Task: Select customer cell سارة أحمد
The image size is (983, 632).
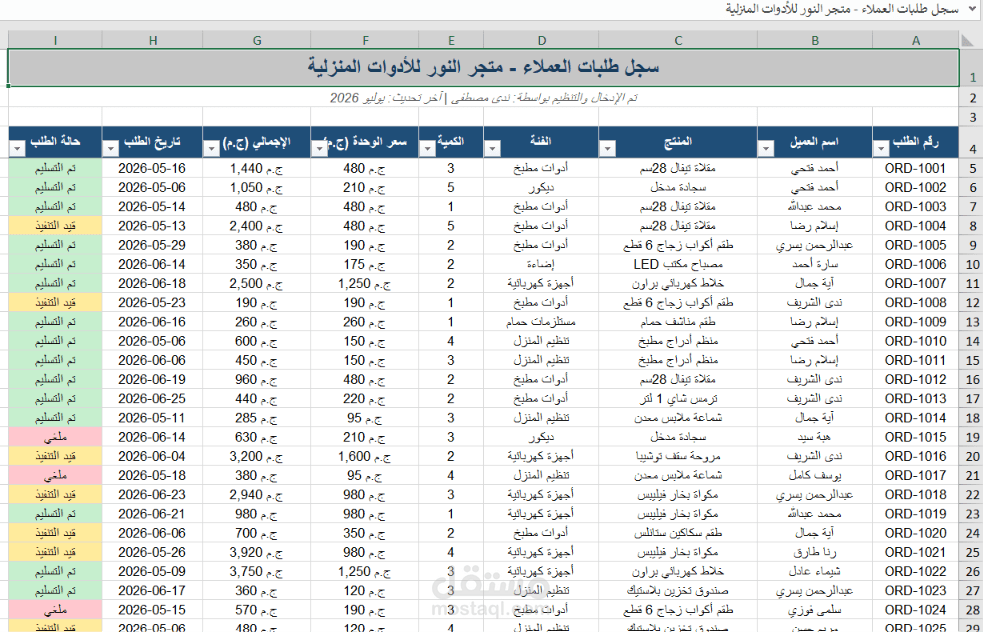Action: [x=815, y=264]
